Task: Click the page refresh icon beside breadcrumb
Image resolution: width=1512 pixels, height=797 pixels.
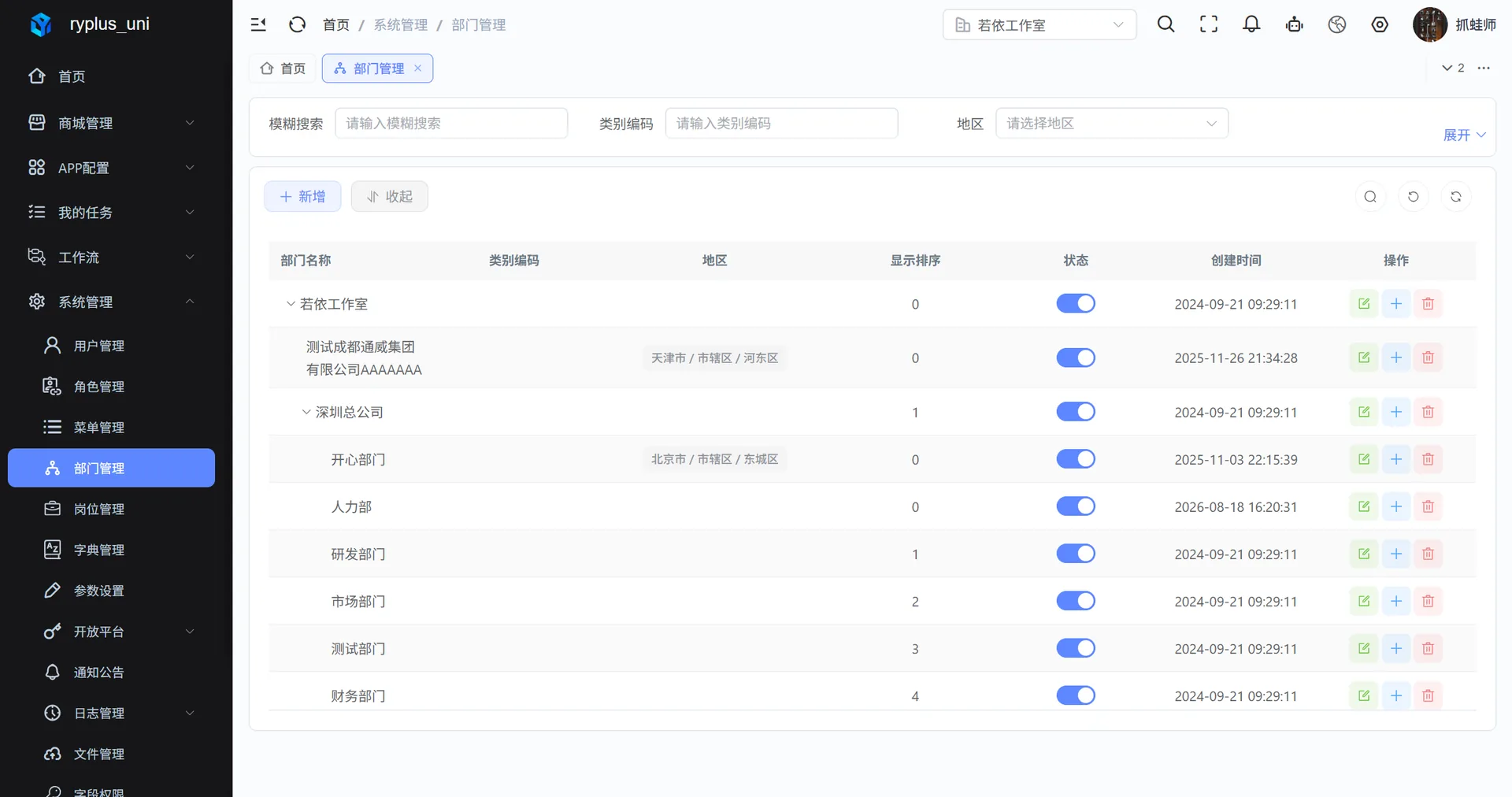Action: tap(297, 24)
